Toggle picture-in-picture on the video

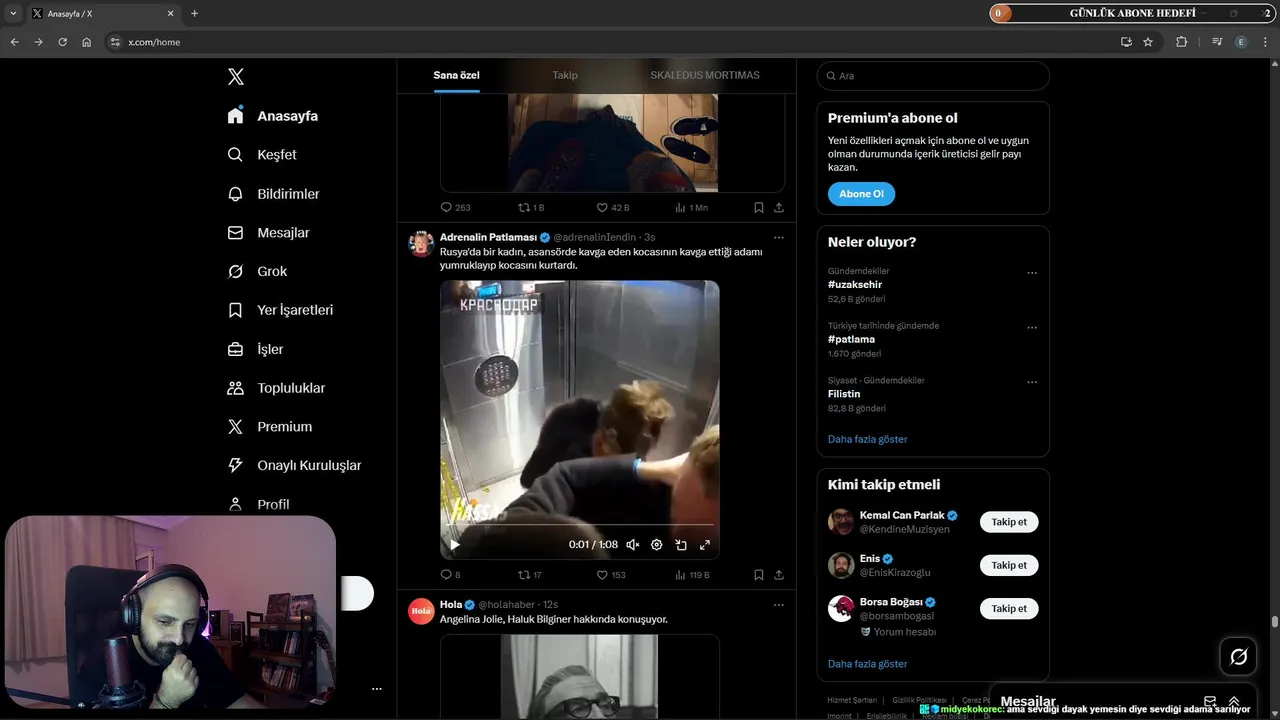(681, 545)
